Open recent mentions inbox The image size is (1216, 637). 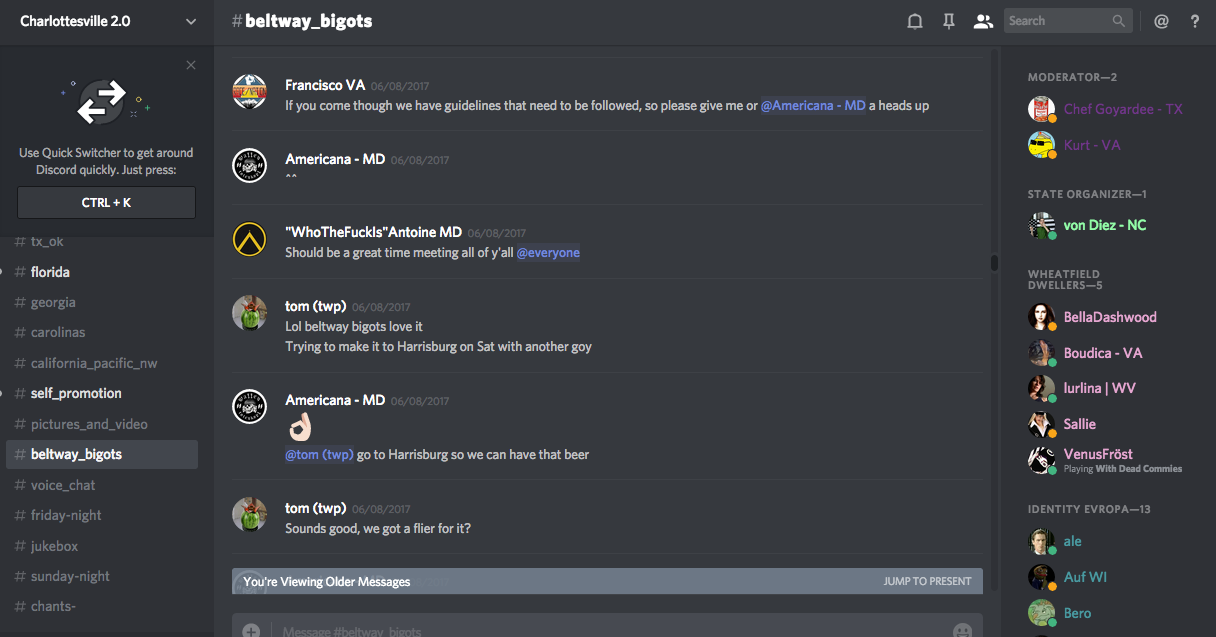pyautogui.click(x=1161, y=21)
